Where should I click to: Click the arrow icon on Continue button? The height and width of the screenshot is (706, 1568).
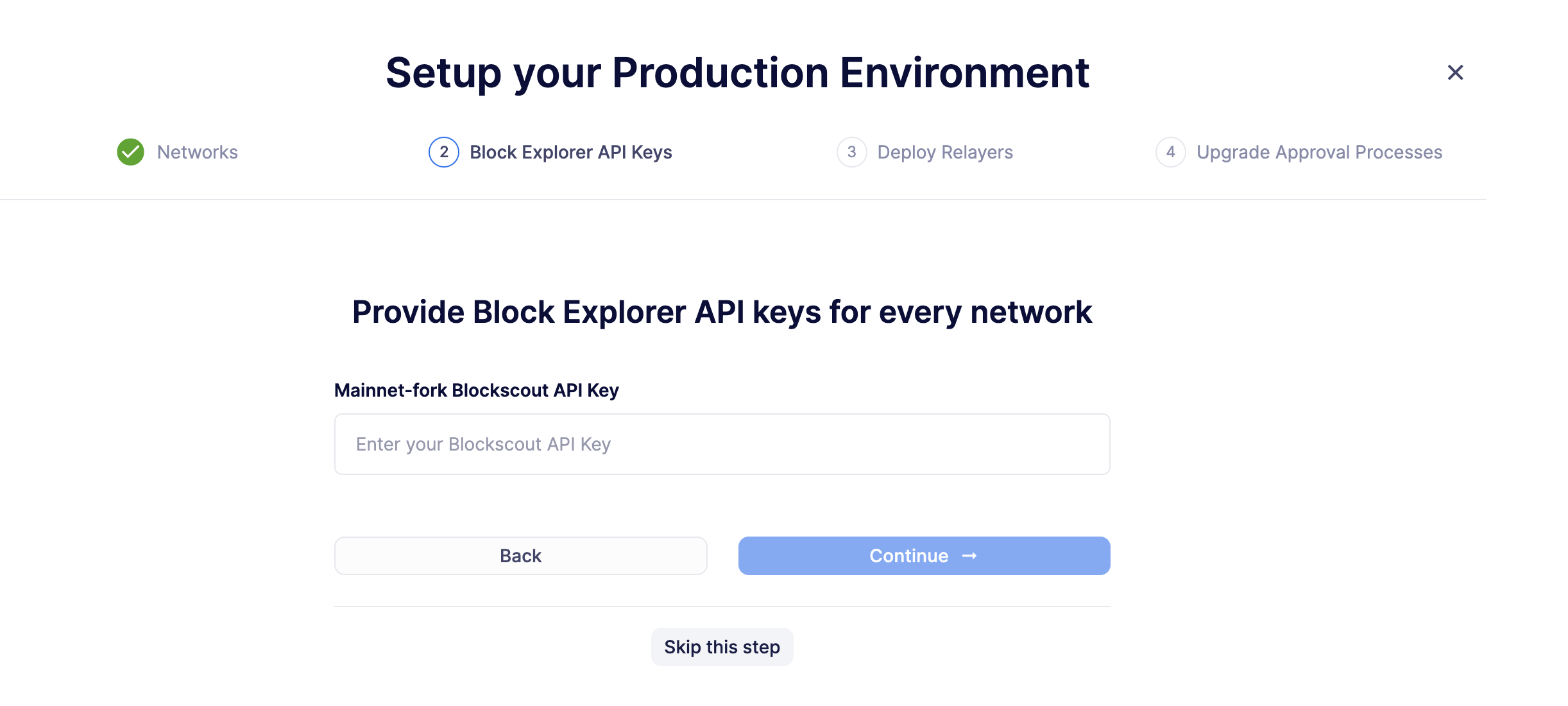pyautogui.click(x=969, y=556)
